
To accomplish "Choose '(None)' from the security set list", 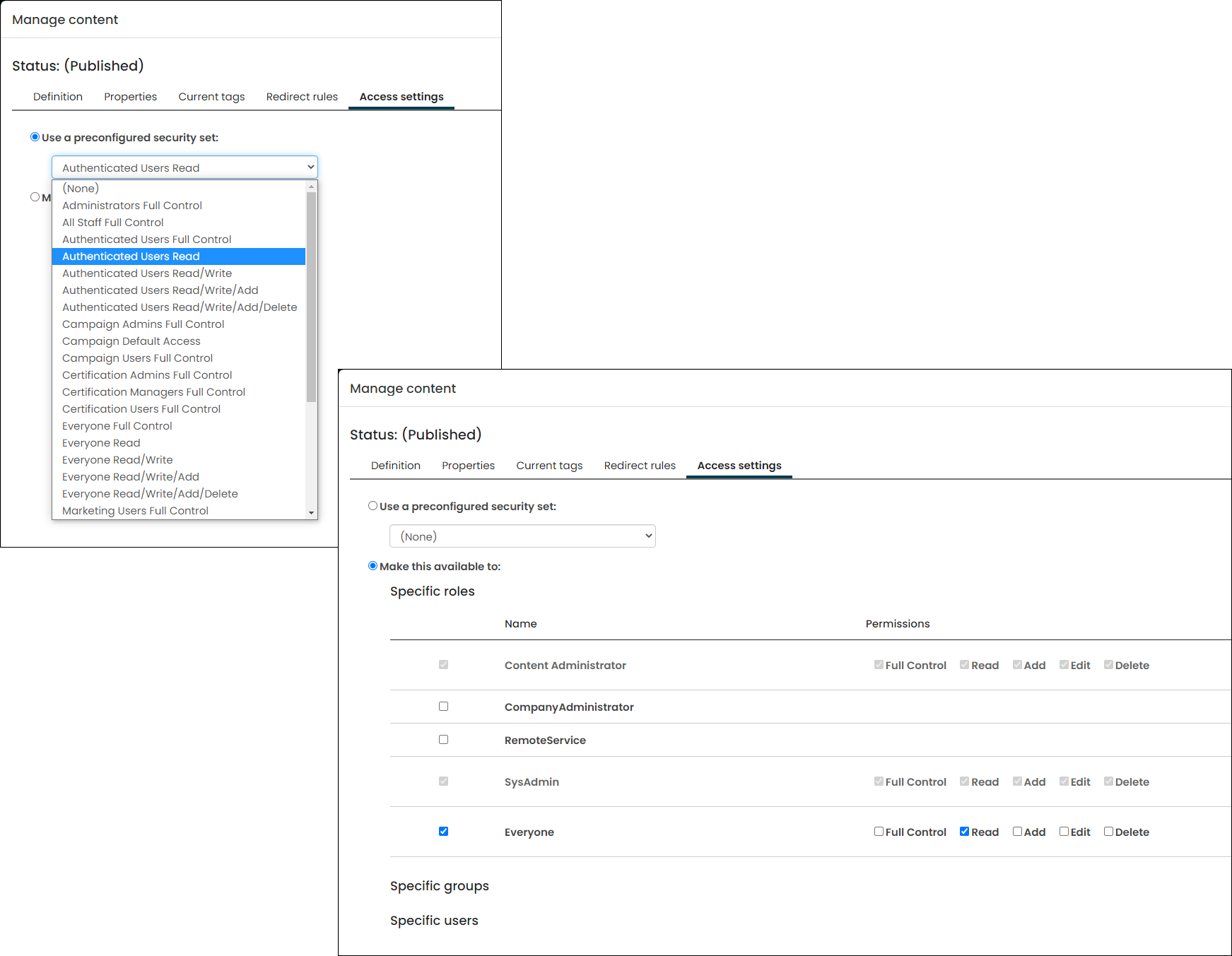I will 179,189.
